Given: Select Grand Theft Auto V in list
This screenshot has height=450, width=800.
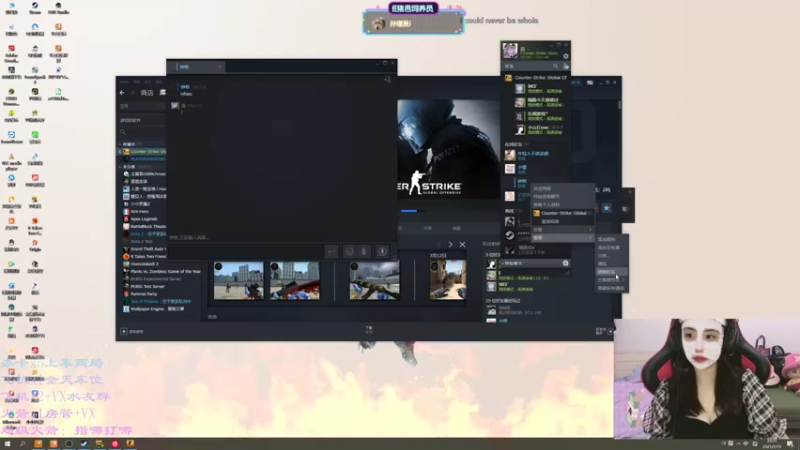Looking at the screenshot, I should pyautogui.click(x=144, y=249).
